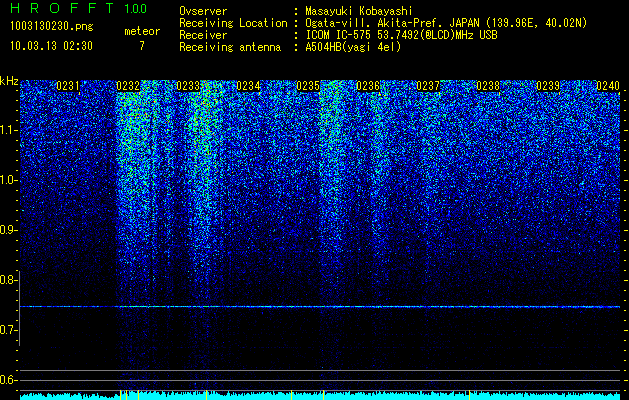Select the file name 1003130230.png

point(52,27)
